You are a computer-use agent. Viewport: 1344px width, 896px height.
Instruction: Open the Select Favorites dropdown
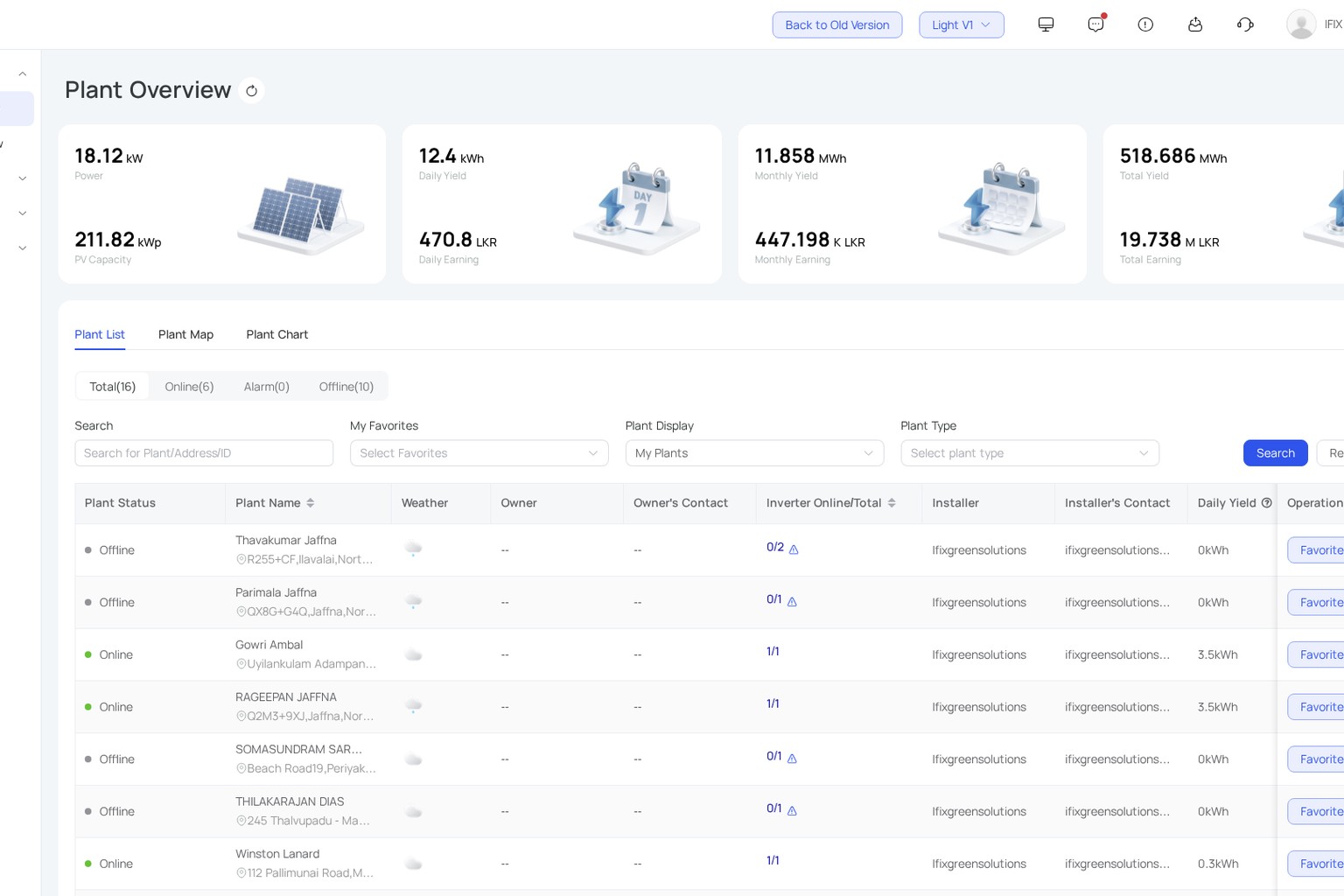tap(479, 453)
